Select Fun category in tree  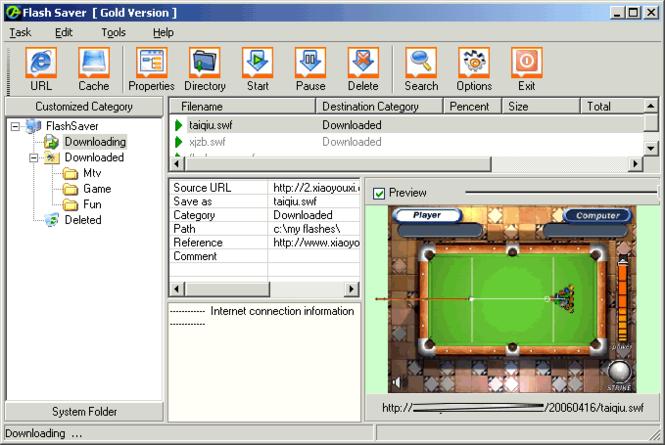pyautogui.click(x=92, y=204)
